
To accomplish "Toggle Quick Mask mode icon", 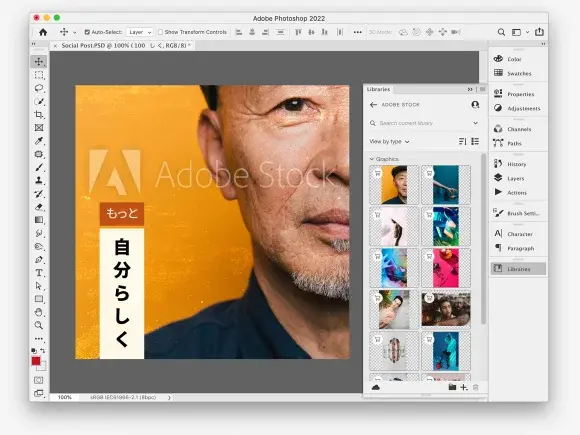I will [x=38, y=380].
